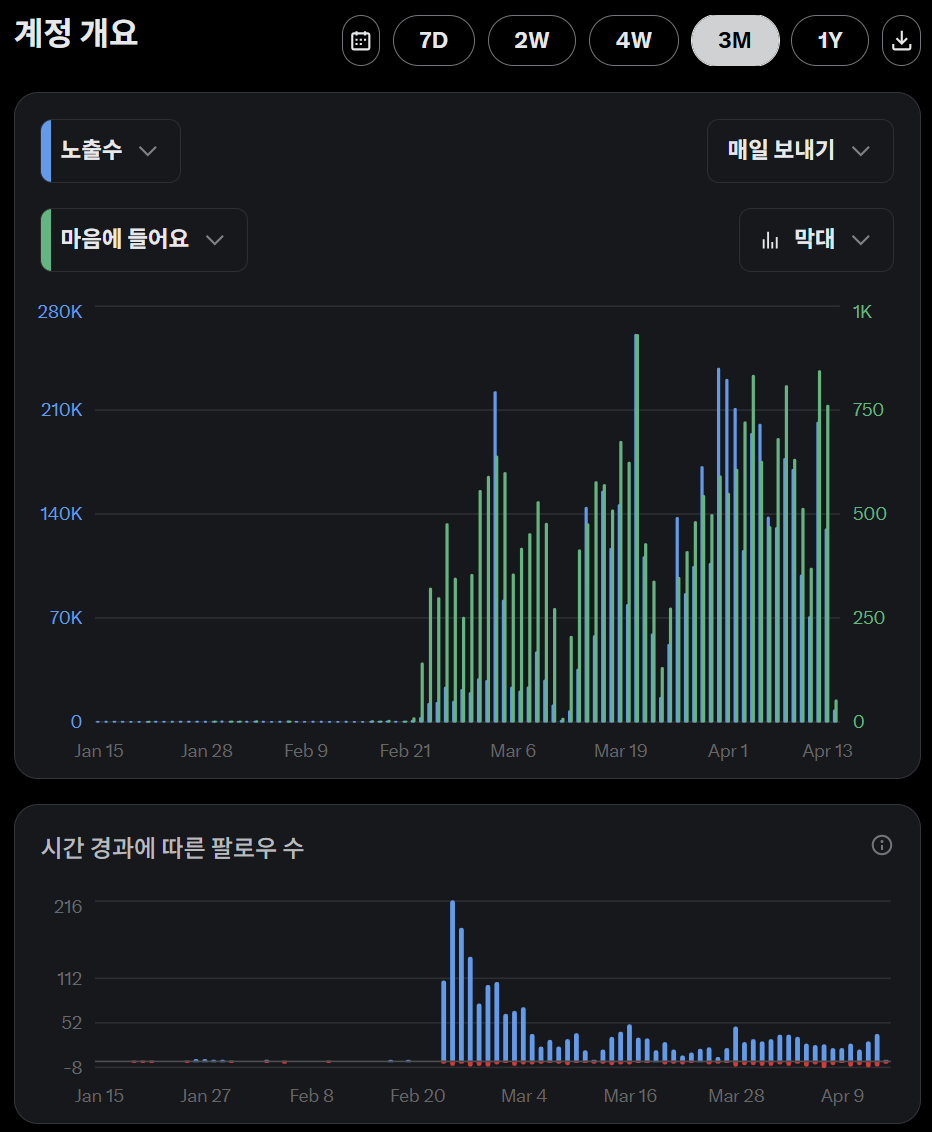Viewport: 932px width, 1132px height.
Task: Click the 52 follows axis label
Action: 71,1023
